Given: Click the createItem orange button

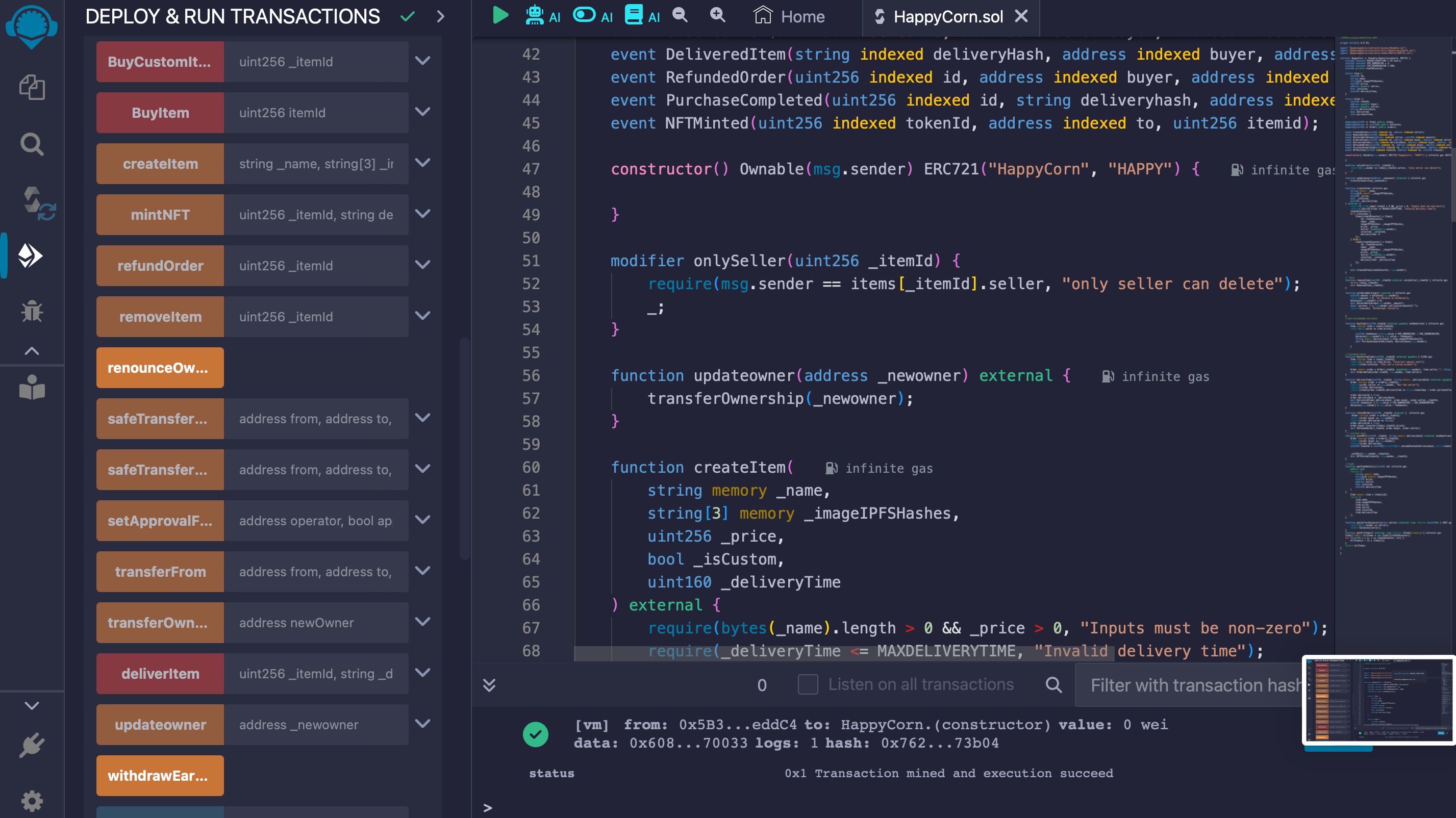Looking at the screenshot, I should coord(160,164).
